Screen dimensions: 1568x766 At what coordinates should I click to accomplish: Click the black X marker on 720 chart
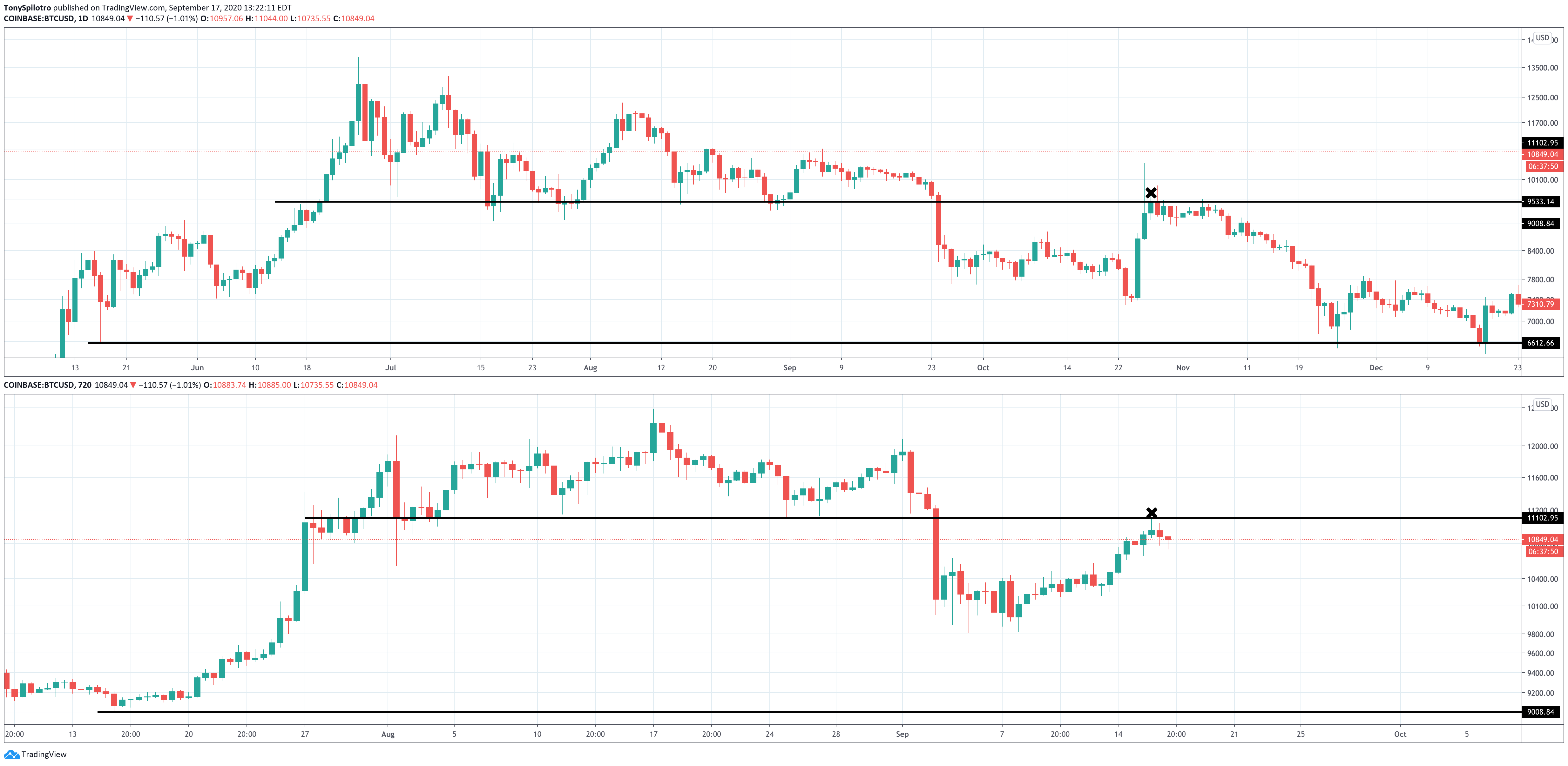(1151, 513)
